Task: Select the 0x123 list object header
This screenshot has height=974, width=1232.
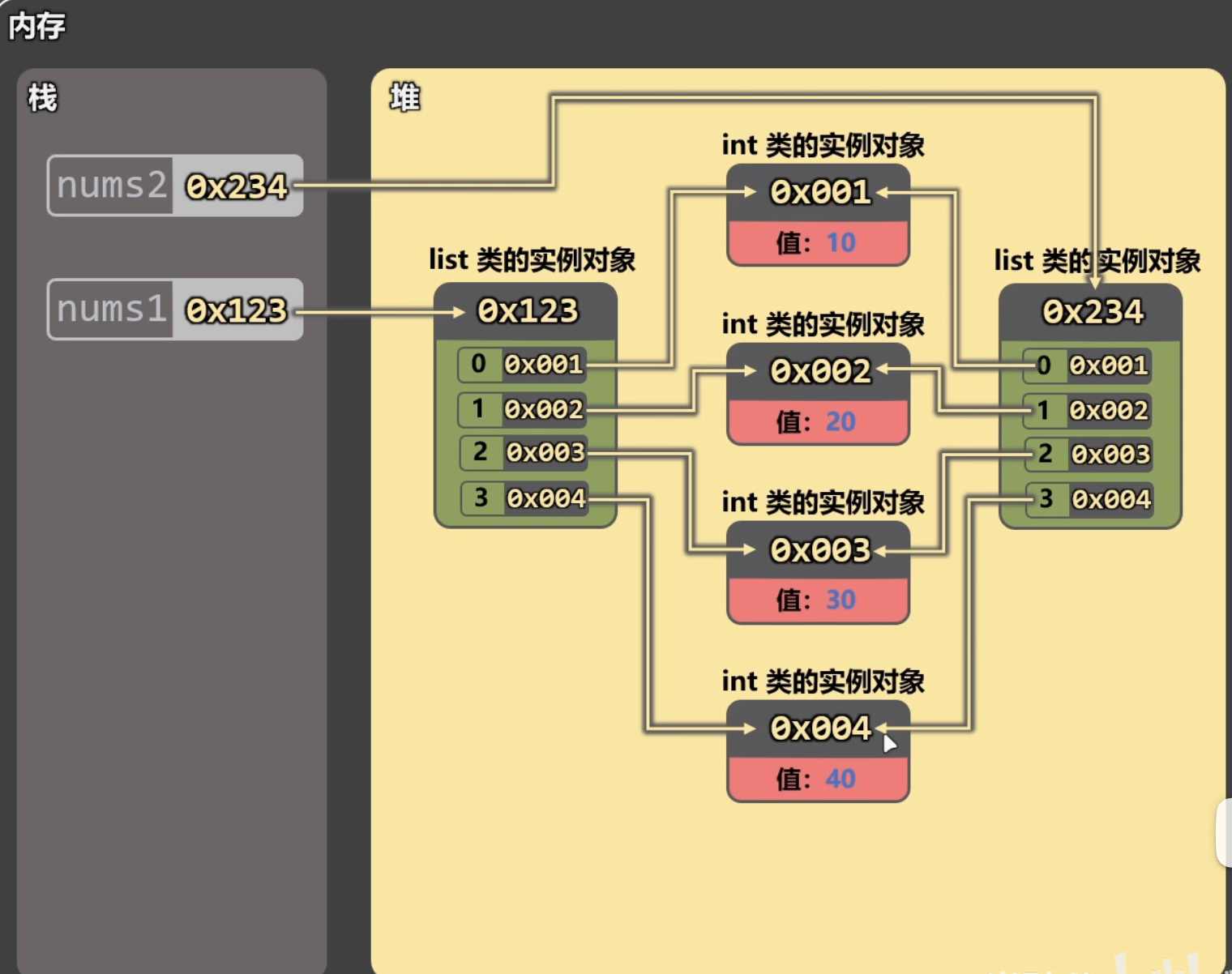Action: point(527,311)
